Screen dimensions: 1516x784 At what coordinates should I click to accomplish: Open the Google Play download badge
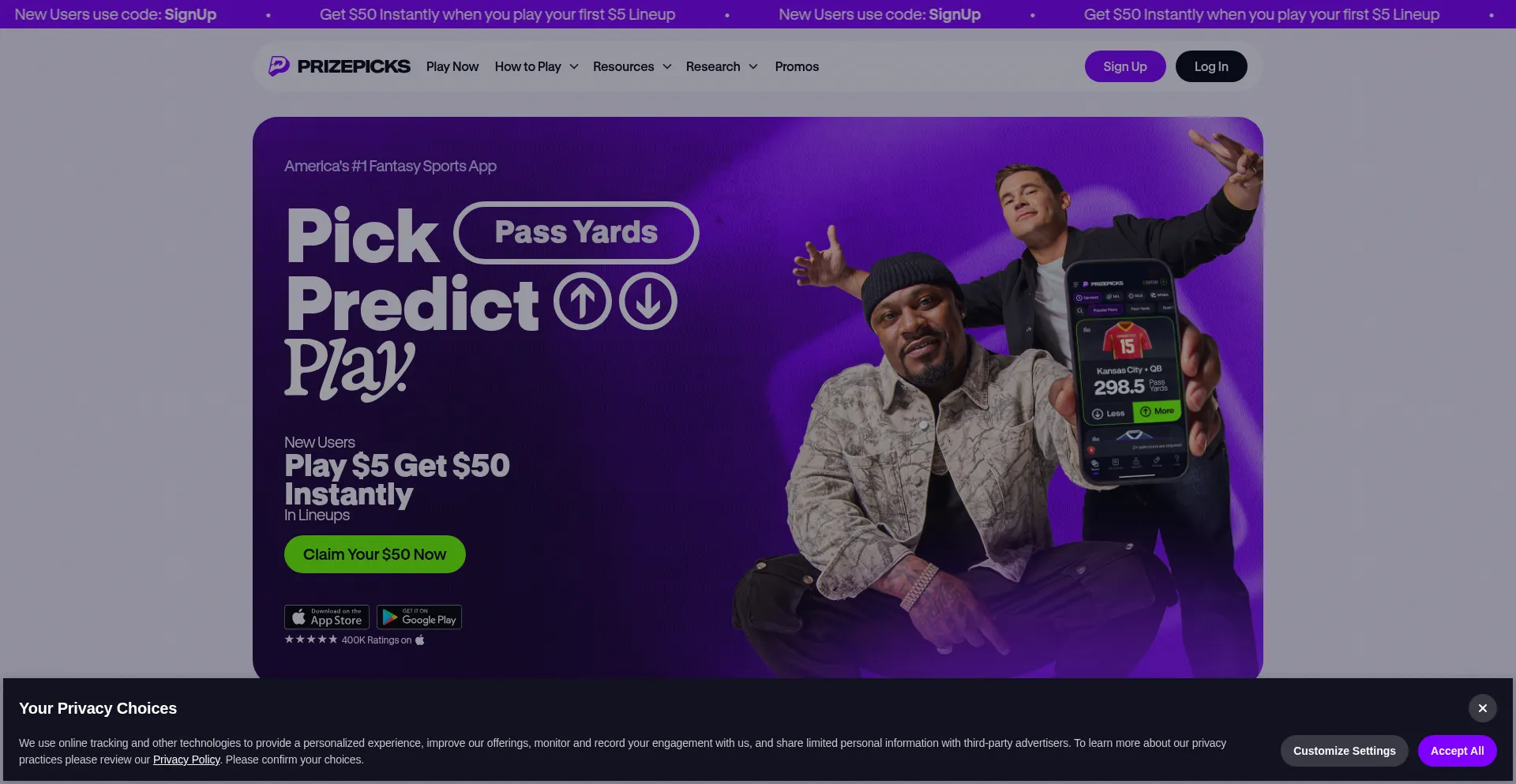pos(419,617)
